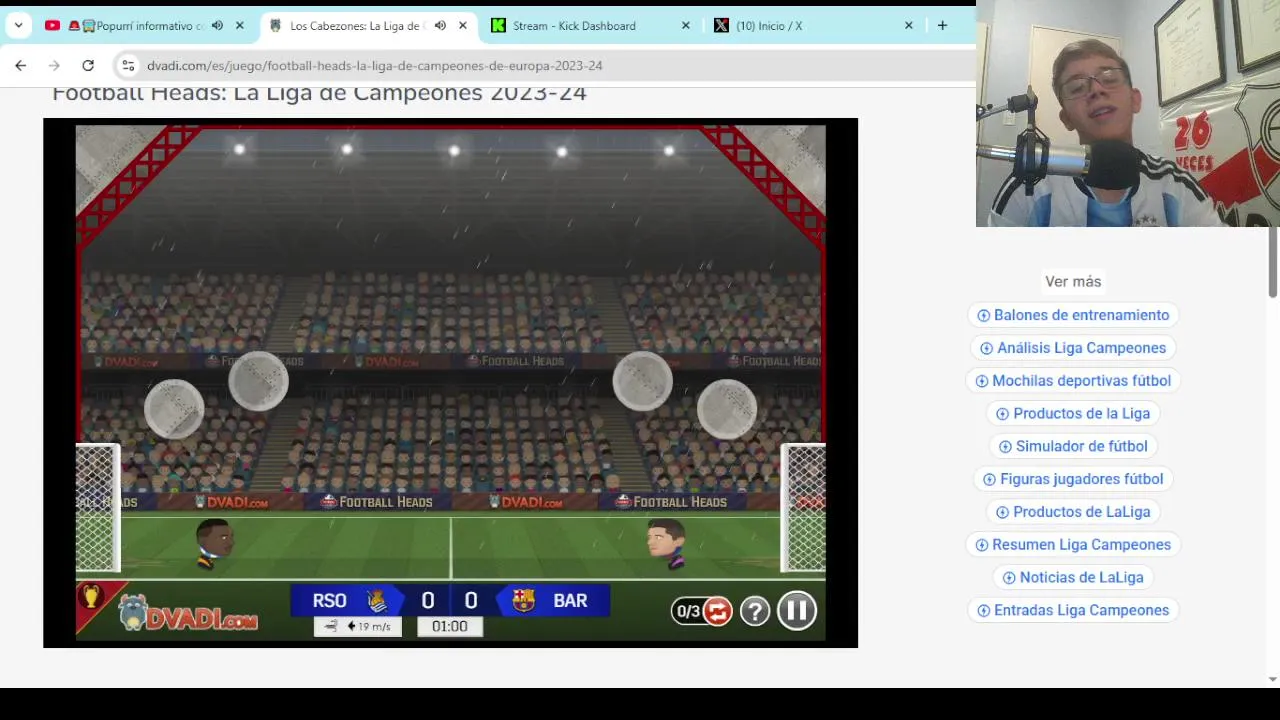Viewport: 1280px width, 720px height.
Task: Pause the game with the pause button
Action: tap(797, 610)
